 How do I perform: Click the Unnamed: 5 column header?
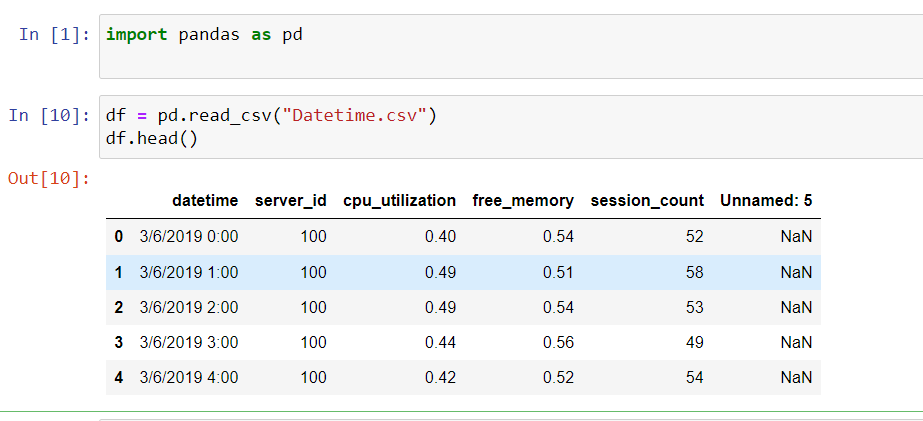tap(766, 200)
